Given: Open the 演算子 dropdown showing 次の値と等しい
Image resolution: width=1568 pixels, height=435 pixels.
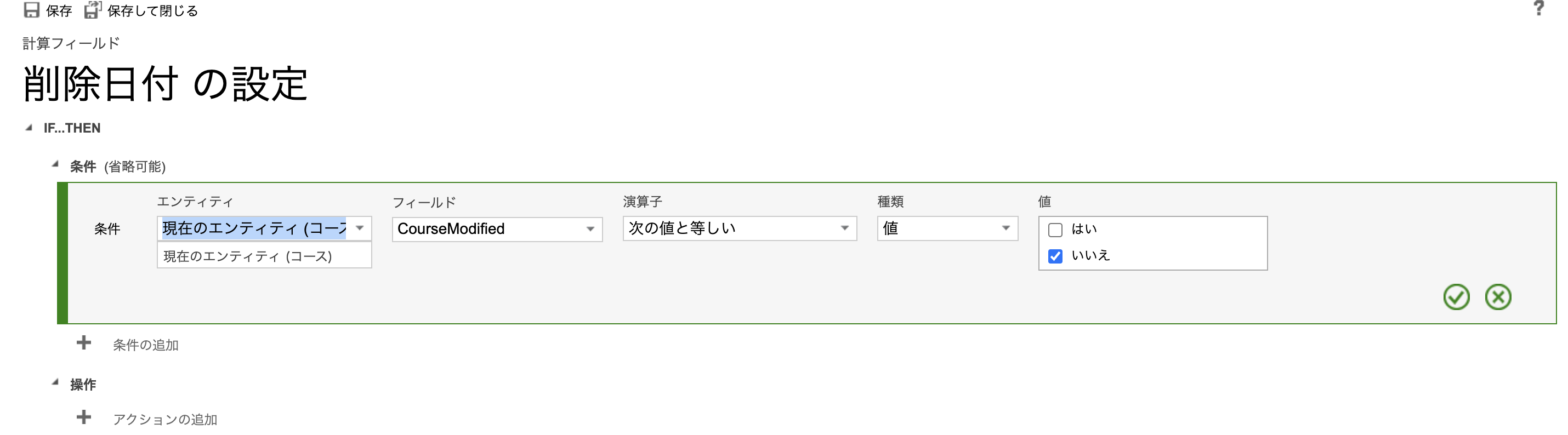Looking at the screenshot, I should pos(844,229).
